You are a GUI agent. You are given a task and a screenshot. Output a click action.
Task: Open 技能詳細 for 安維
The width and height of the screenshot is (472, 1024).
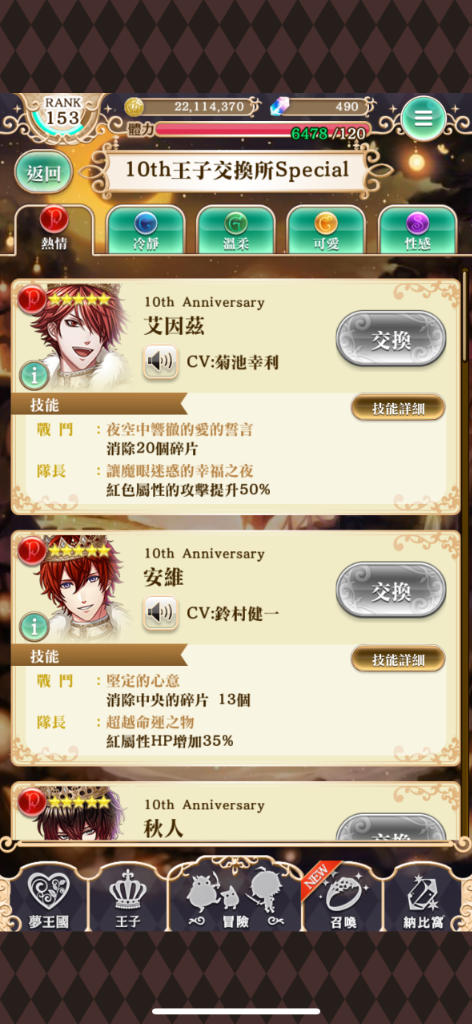pyautogui.click(x=398, y=660)
